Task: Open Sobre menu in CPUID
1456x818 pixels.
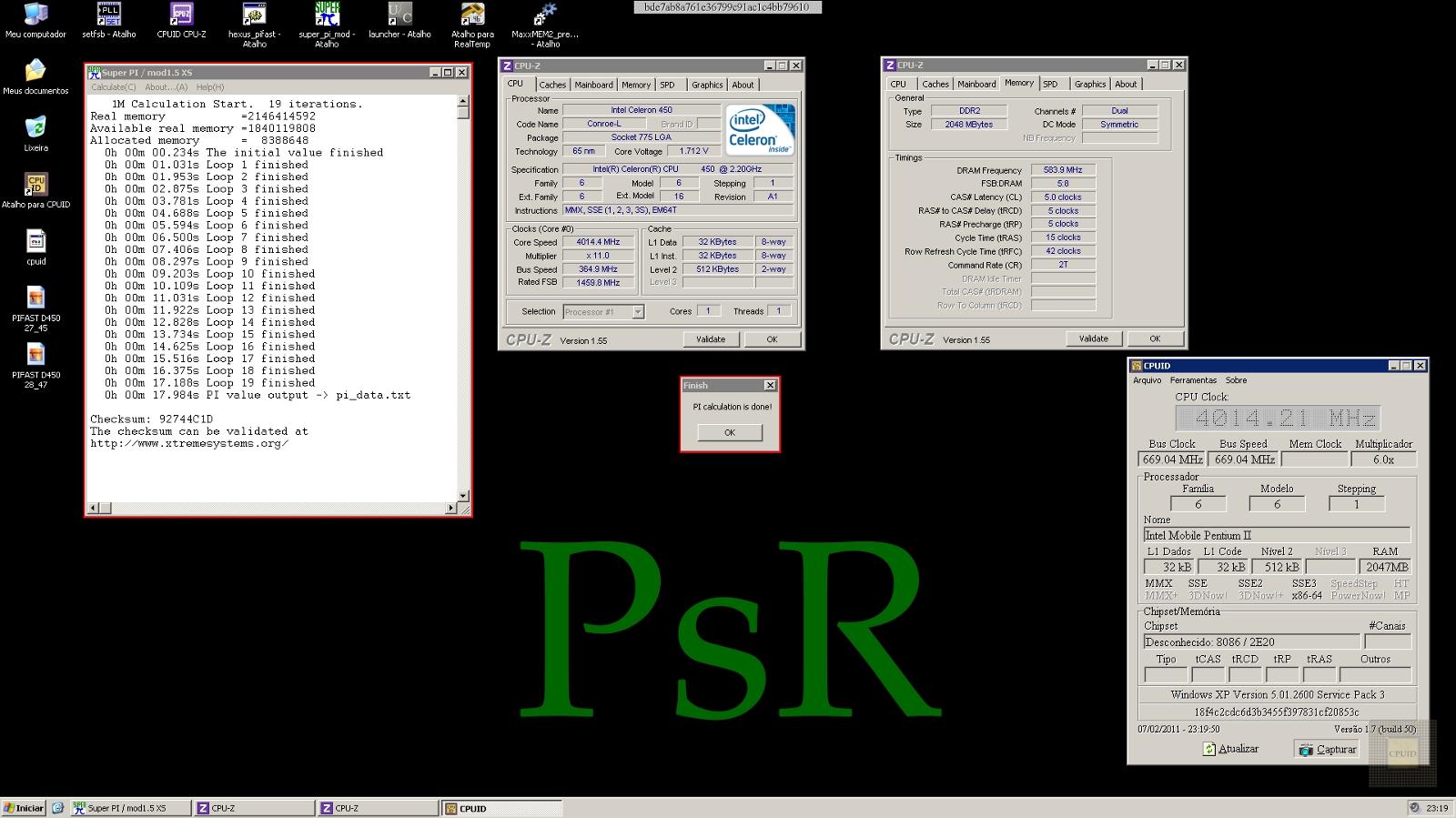Action: [1236, 380]
